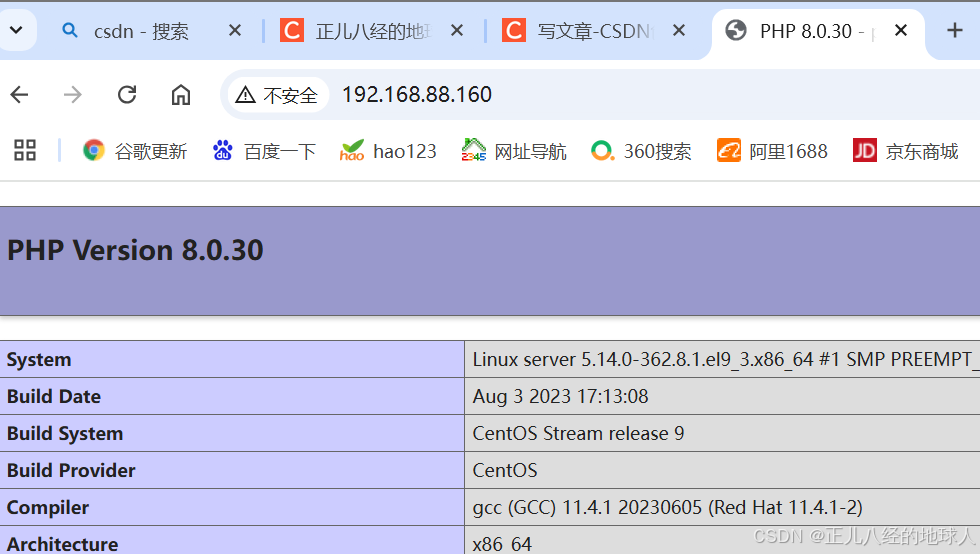This screenshot has height=554, width=980.
Task: Open the home page icon
Action: (181, 94)
